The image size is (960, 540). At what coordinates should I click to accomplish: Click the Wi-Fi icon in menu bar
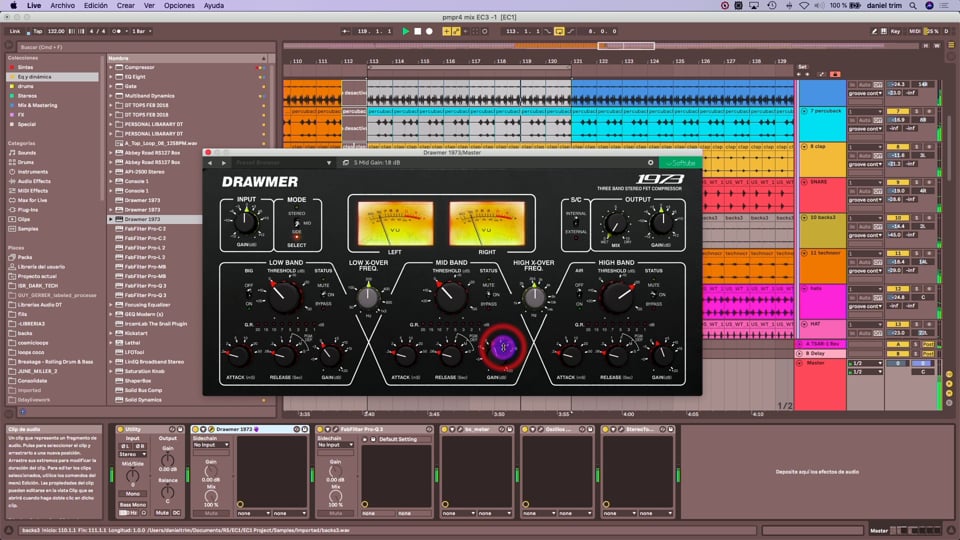pos(804,6)
